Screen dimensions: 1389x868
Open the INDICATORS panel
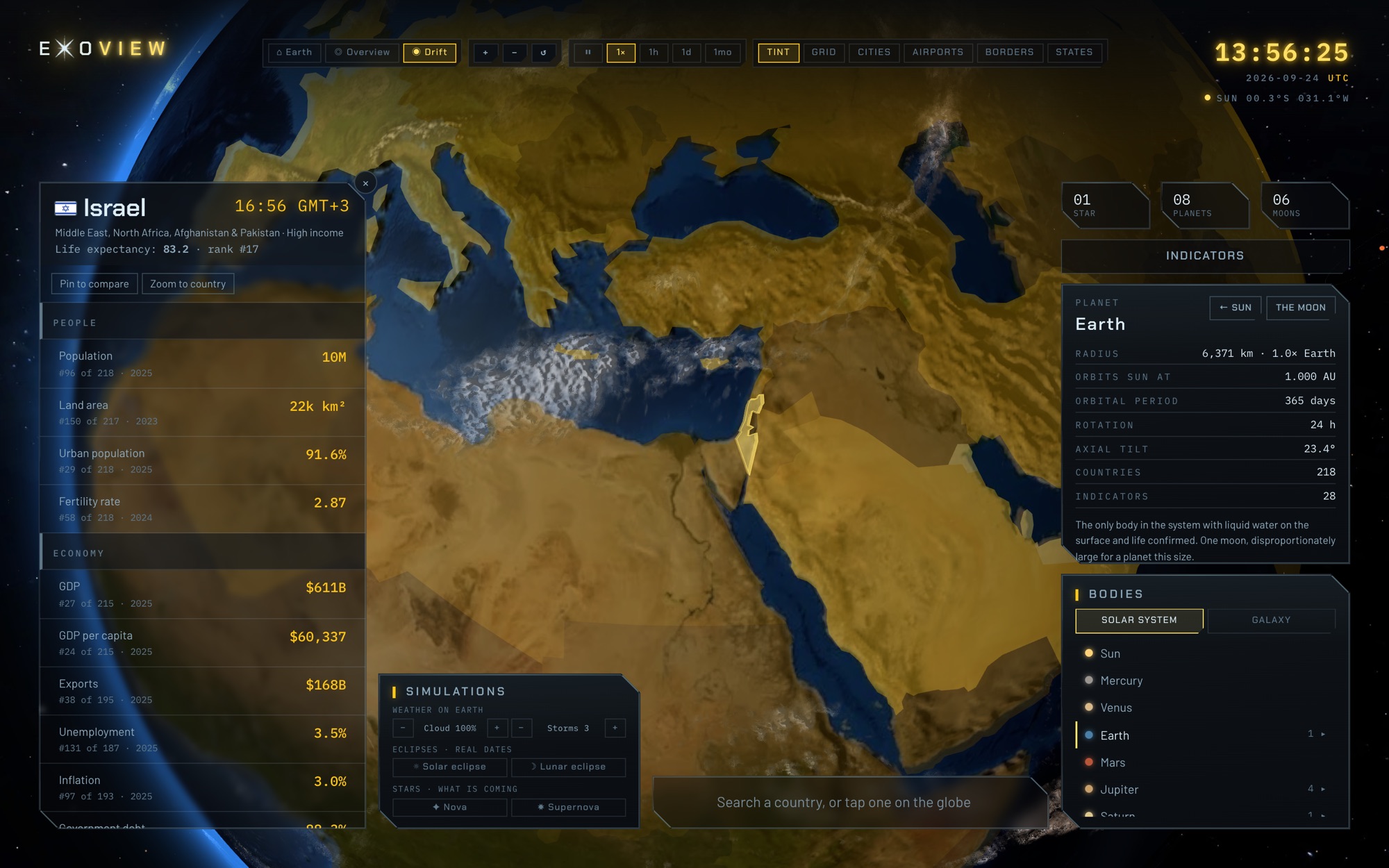[x=1205, y=256]
